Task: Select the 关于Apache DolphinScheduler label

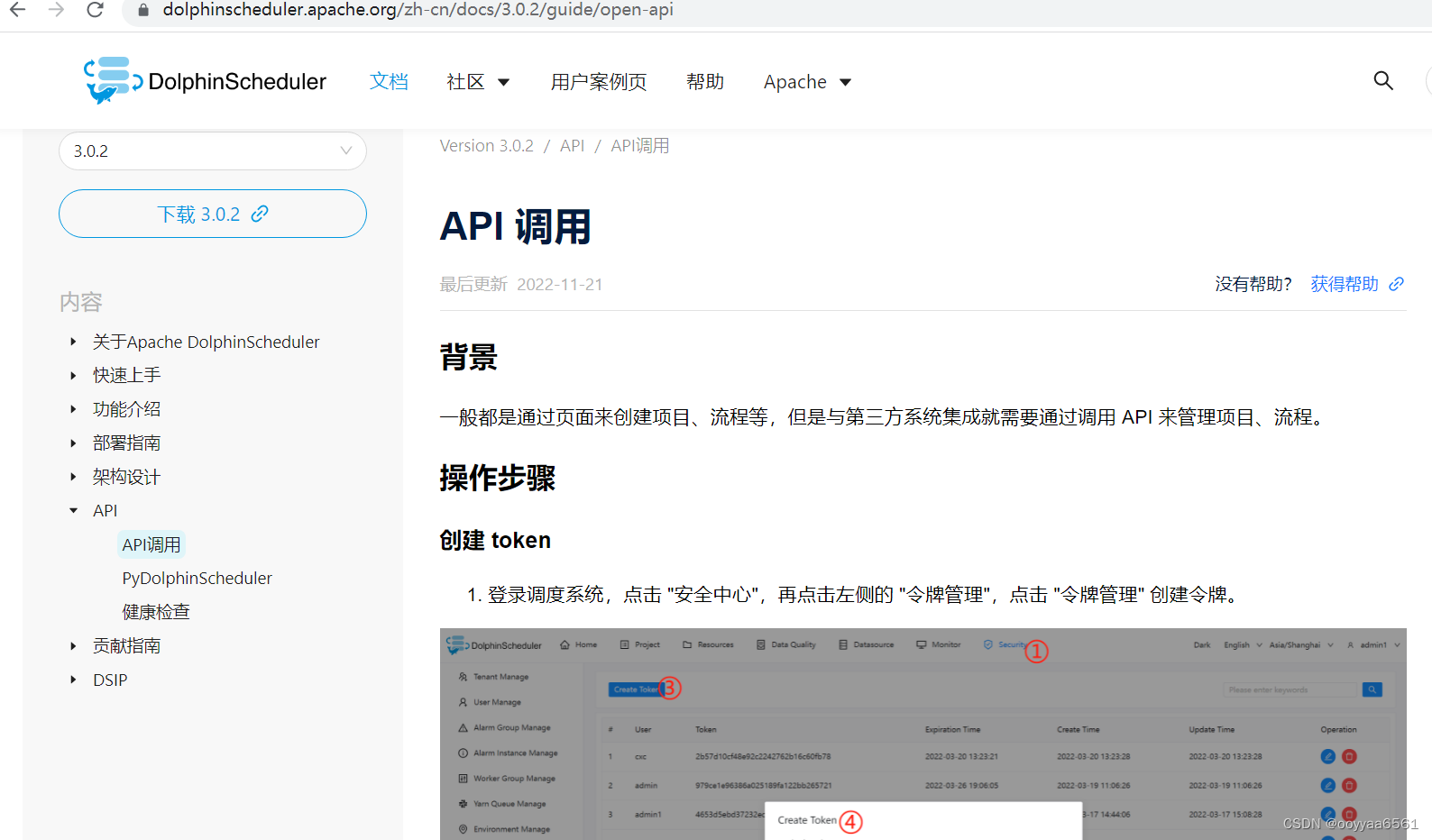Action: (206, 342)
